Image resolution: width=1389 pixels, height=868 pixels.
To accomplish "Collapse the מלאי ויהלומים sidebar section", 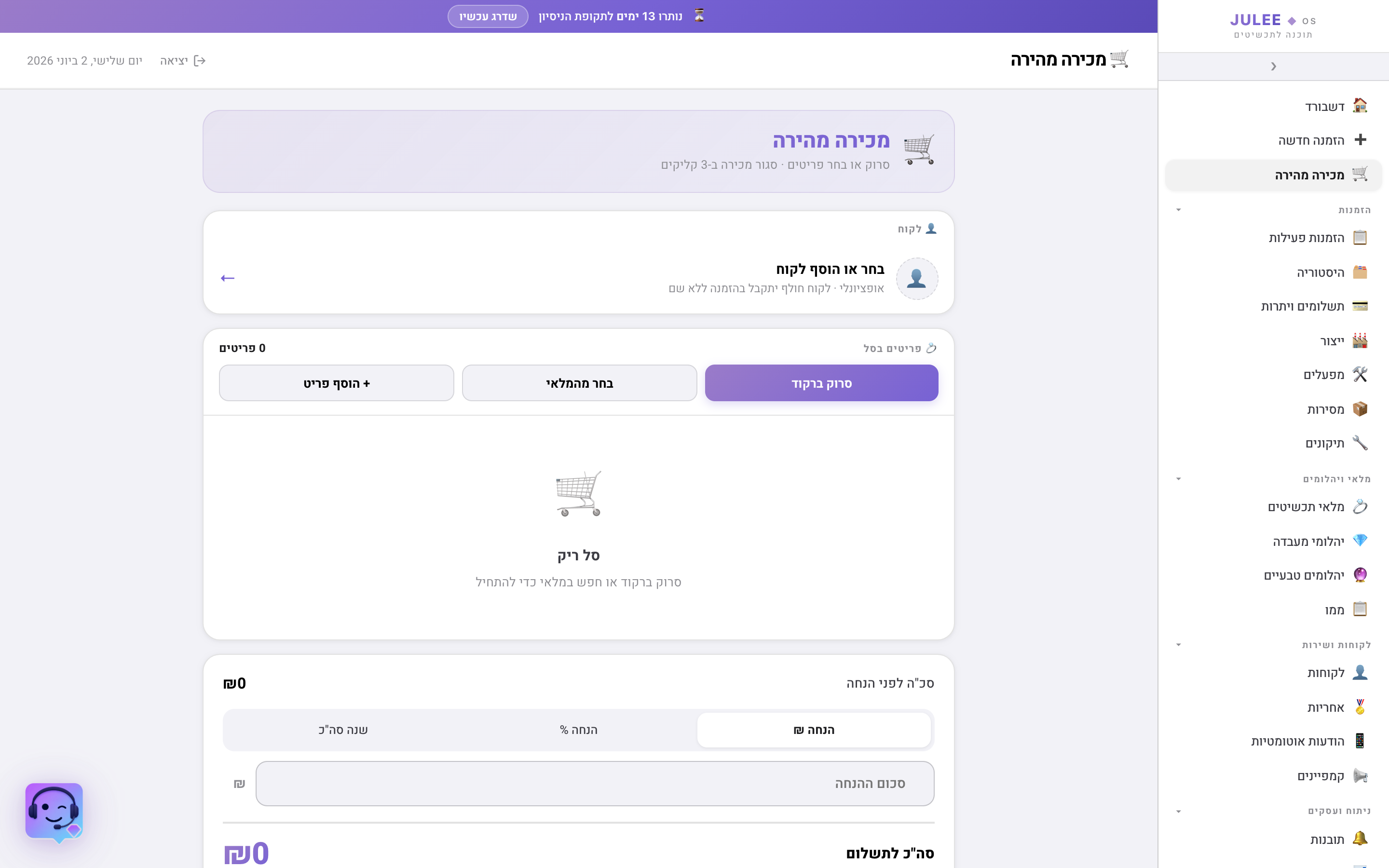I will point(1178,479).
